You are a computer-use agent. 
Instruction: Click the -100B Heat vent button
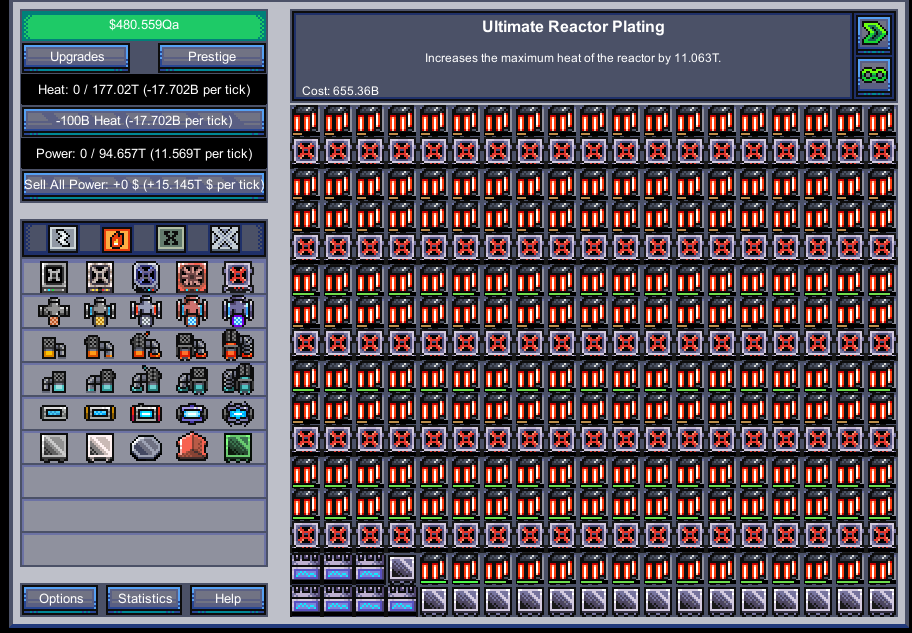pos(144,121)
